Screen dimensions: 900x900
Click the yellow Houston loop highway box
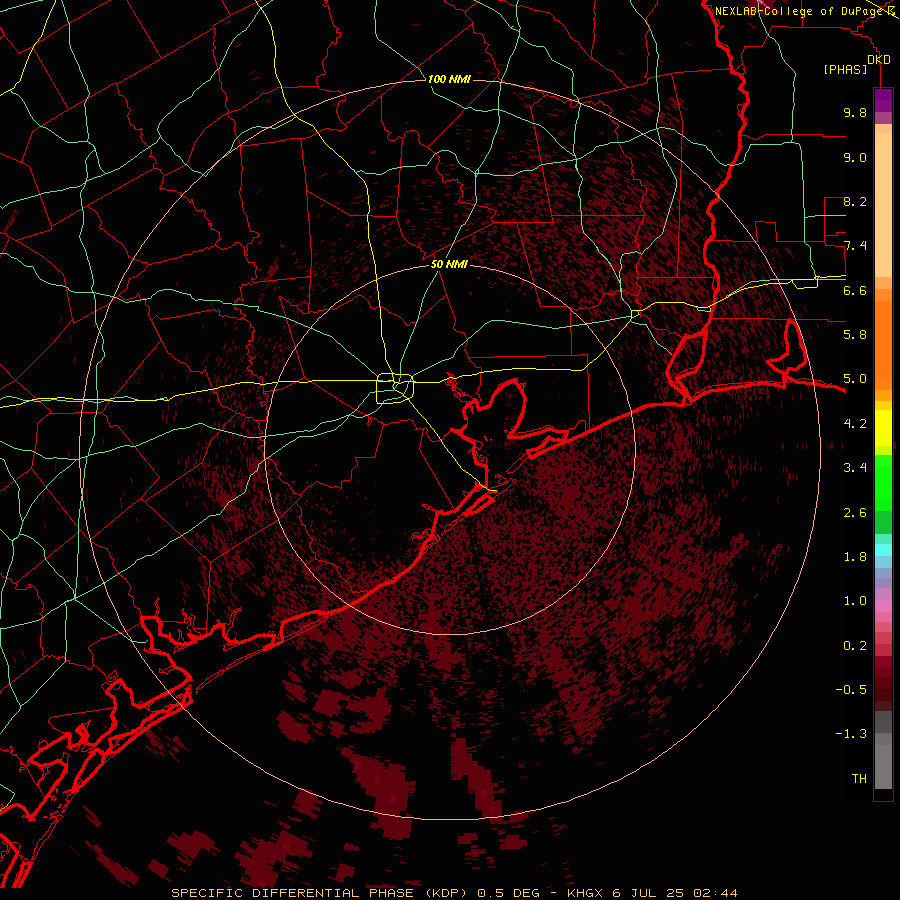(395, 388)
